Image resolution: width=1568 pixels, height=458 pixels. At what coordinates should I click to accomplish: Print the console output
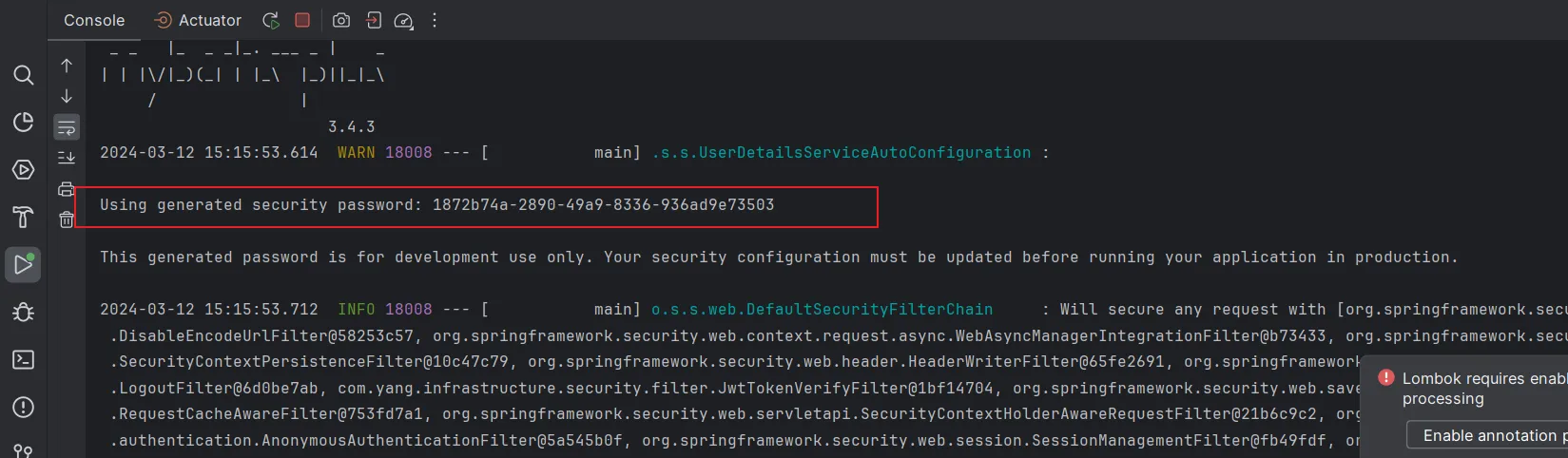click(67, 189)
